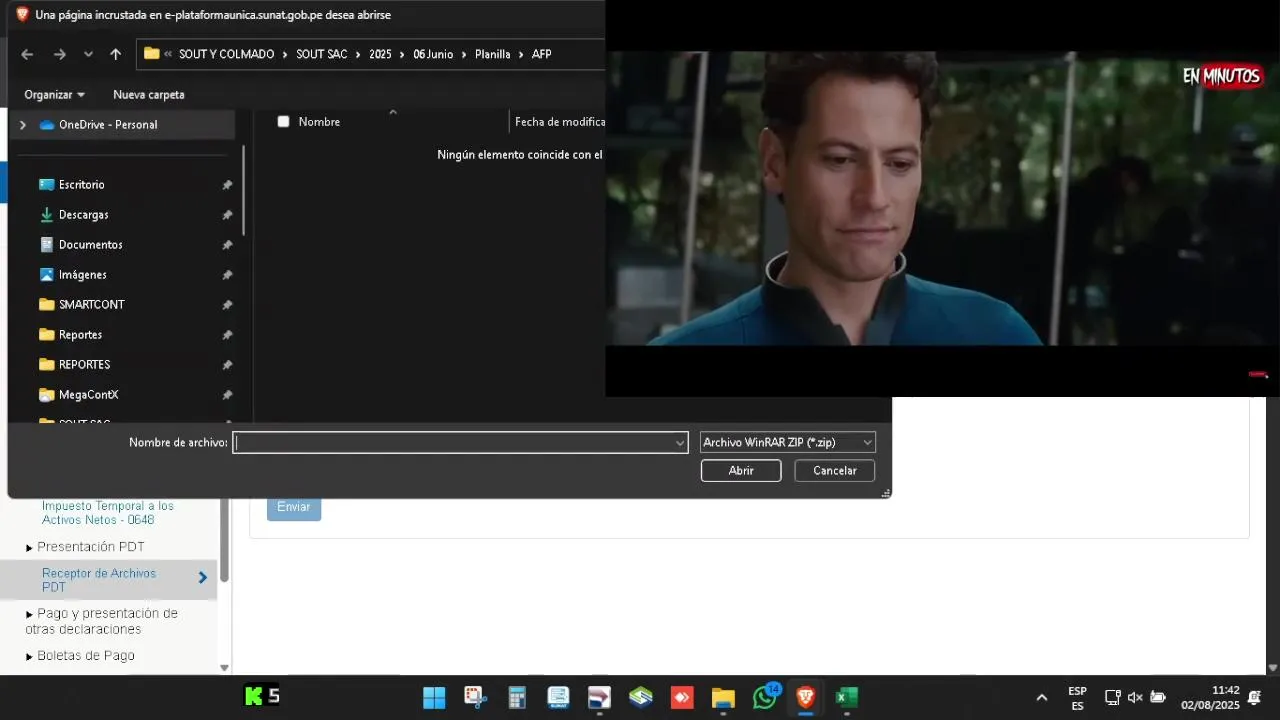Open Imágenes quick access folder
This screenshot has height=720, width=1280.
coord(82,275)
